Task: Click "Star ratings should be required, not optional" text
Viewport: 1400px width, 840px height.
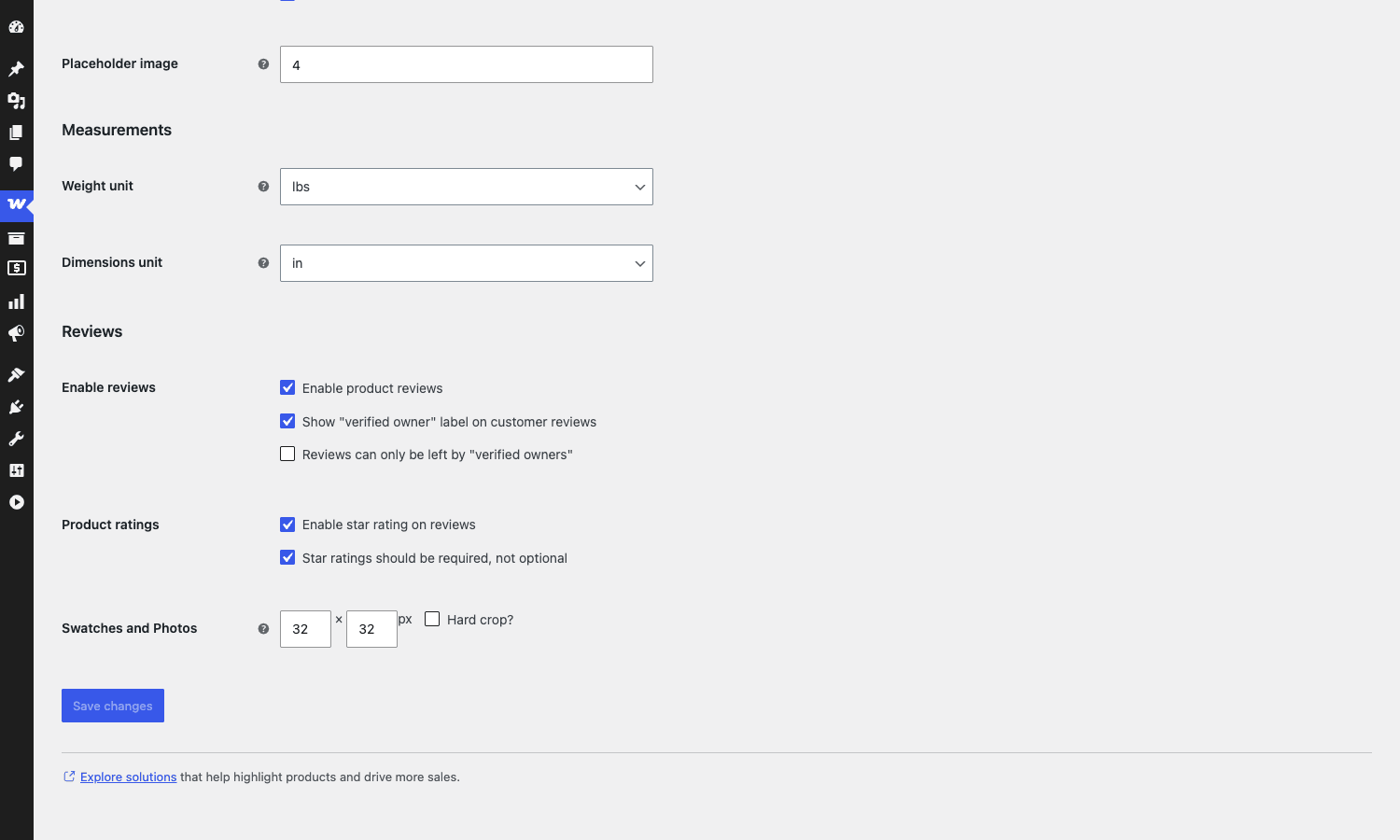Action: tap(435, 558)
